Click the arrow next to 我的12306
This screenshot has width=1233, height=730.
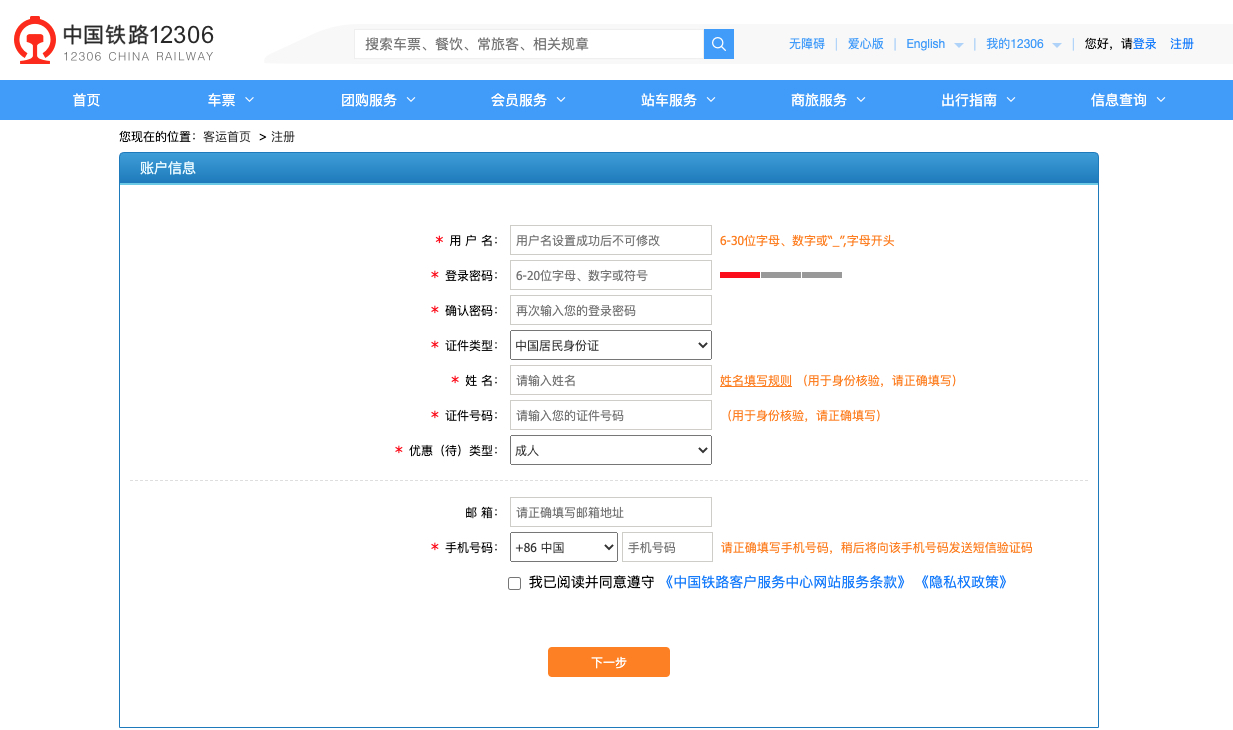click(1057, 45)
